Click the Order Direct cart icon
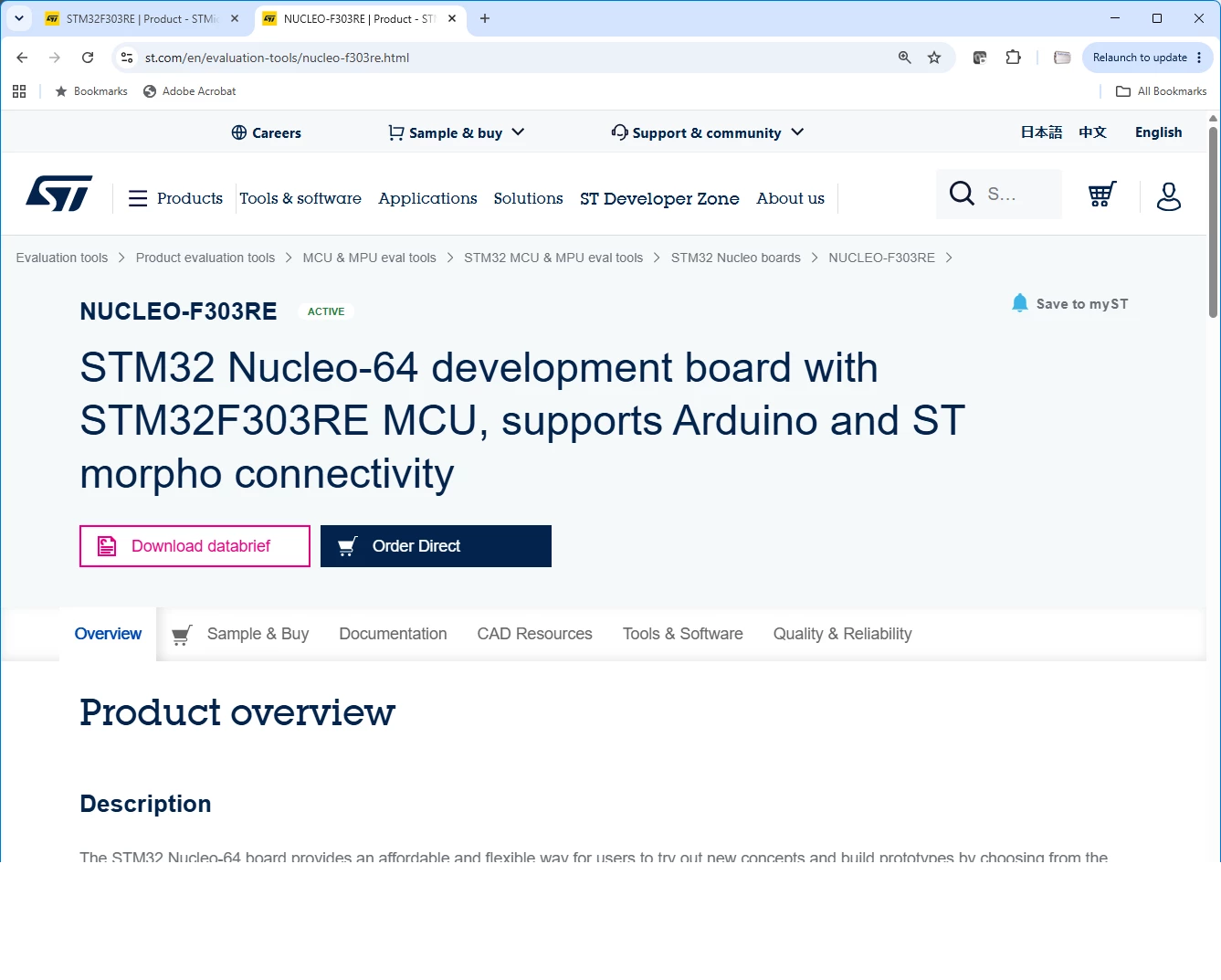Image resolution: width=1221 pixels, height=980 pixels. 347,546
